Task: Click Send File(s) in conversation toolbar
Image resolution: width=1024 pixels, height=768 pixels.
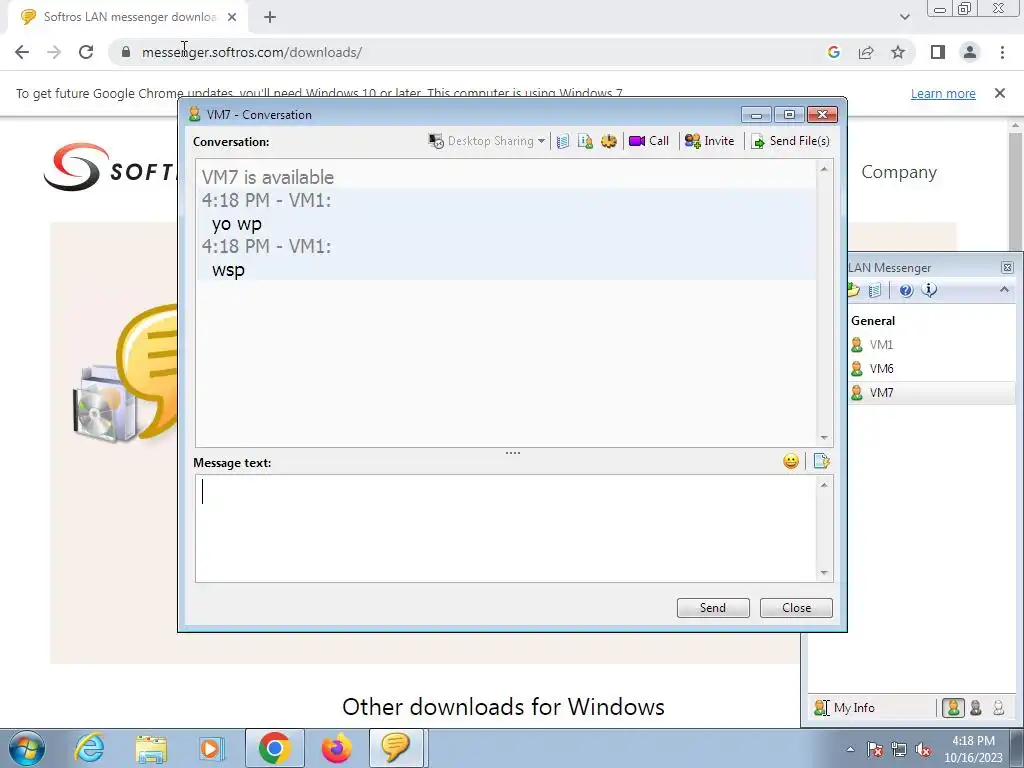Action: [790, 141]
